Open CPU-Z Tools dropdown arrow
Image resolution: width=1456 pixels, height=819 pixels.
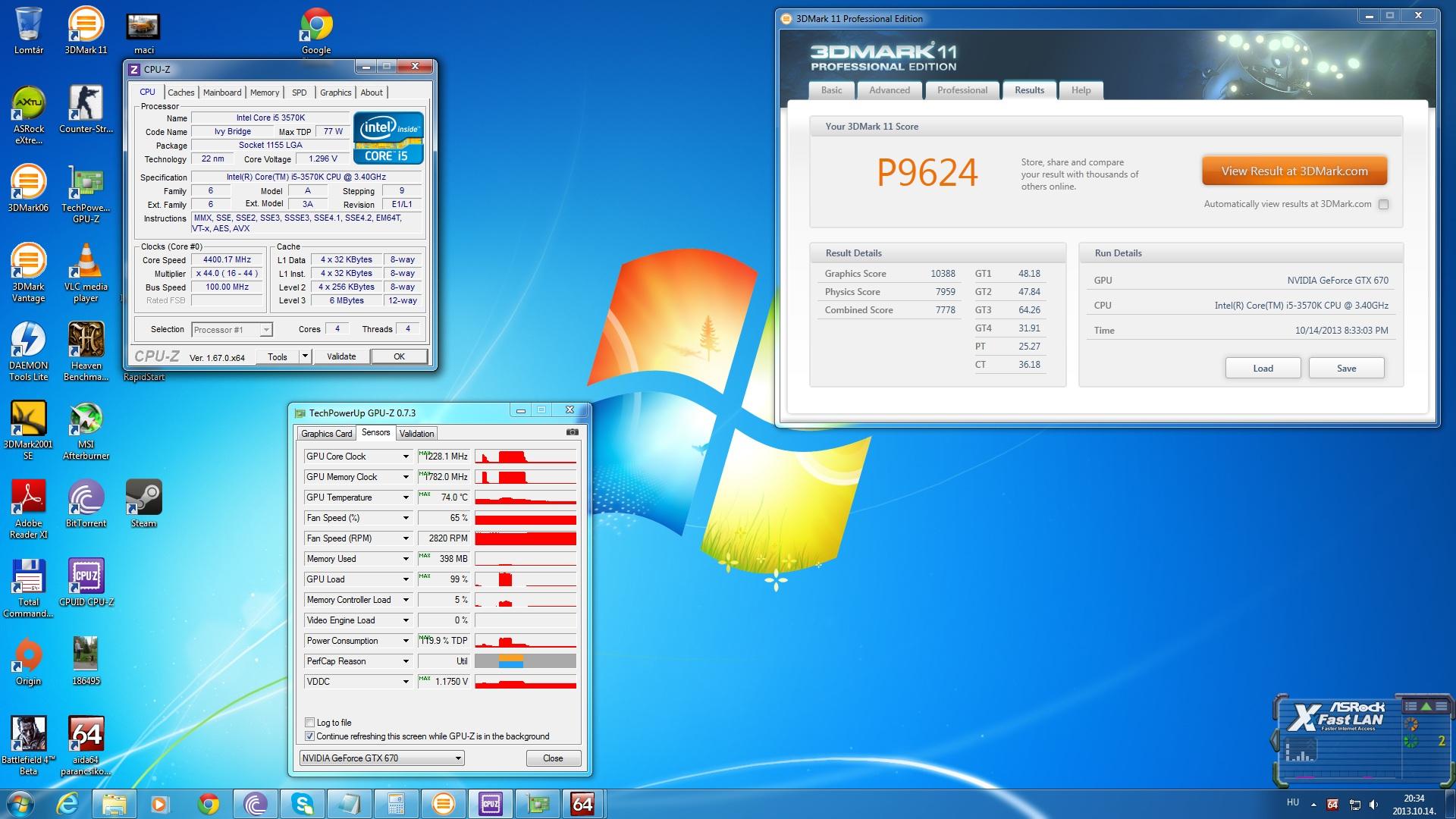[x=305, y=356]
